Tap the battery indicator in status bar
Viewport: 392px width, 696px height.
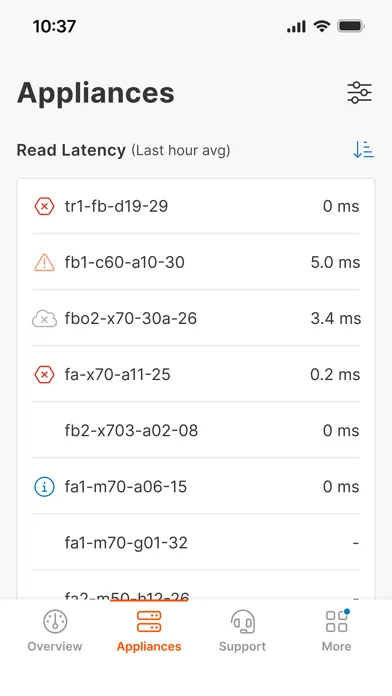351,27
